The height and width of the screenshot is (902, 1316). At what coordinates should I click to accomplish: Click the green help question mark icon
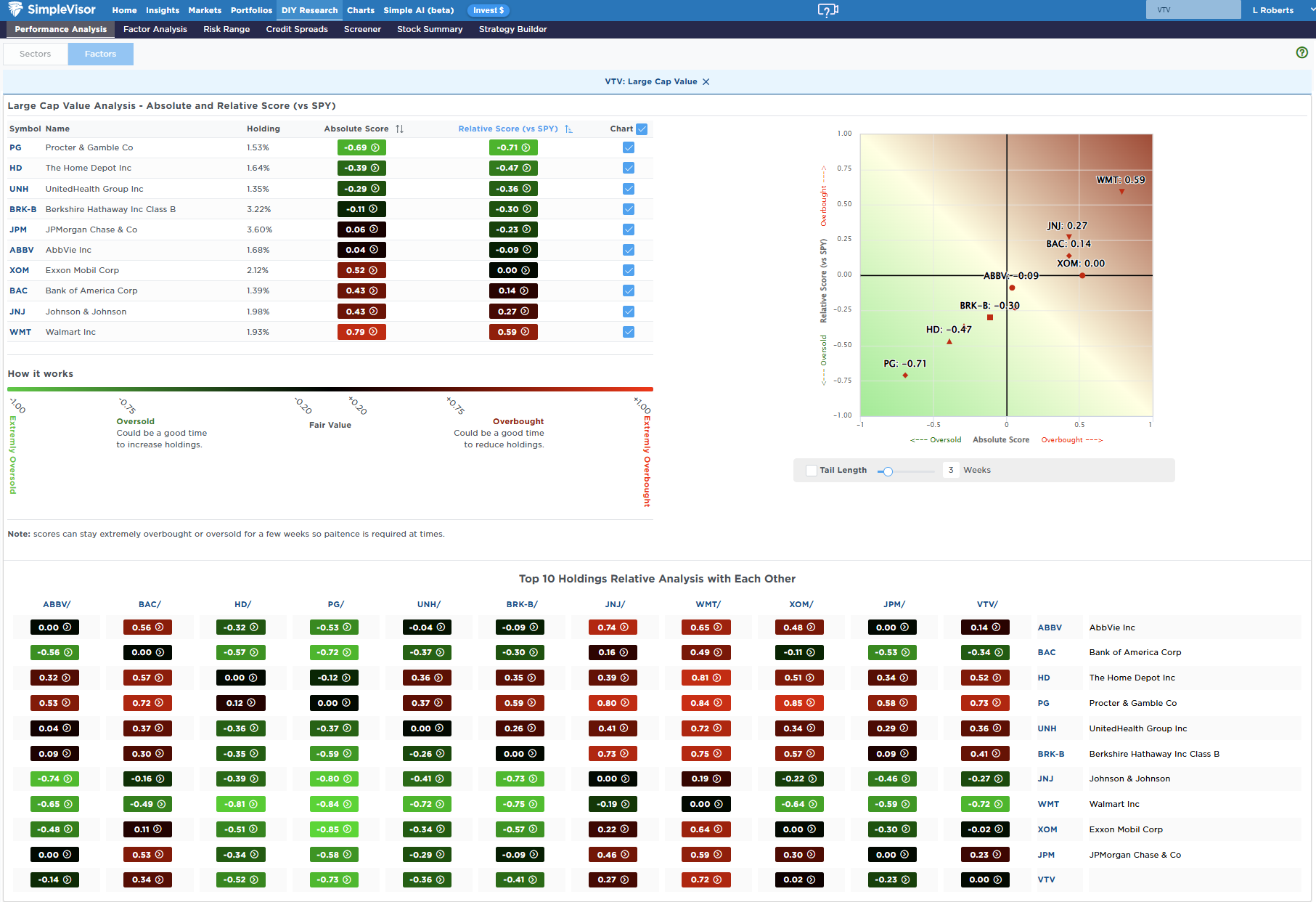1301,52
